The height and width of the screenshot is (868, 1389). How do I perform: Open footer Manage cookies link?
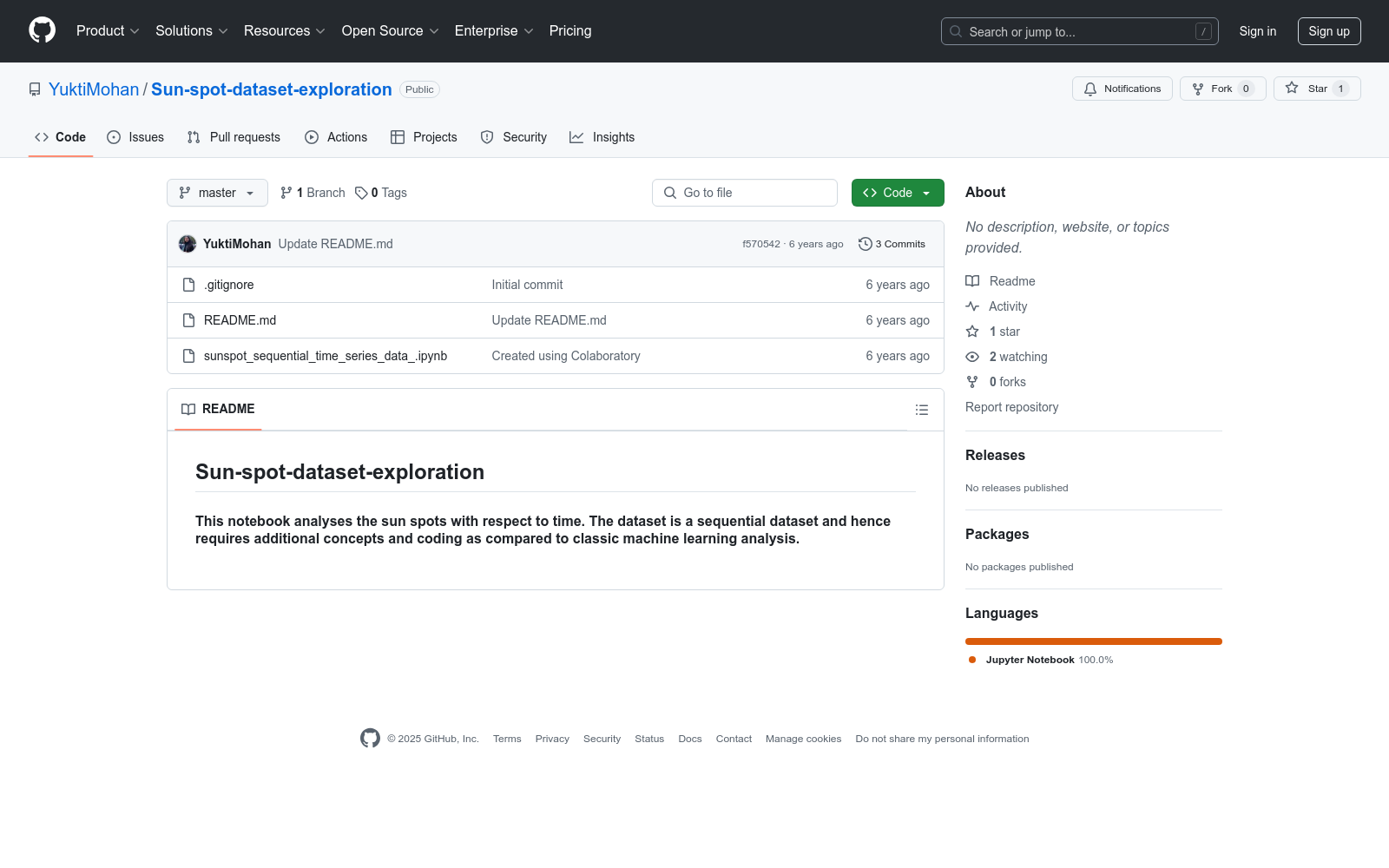tap(803, 739)
